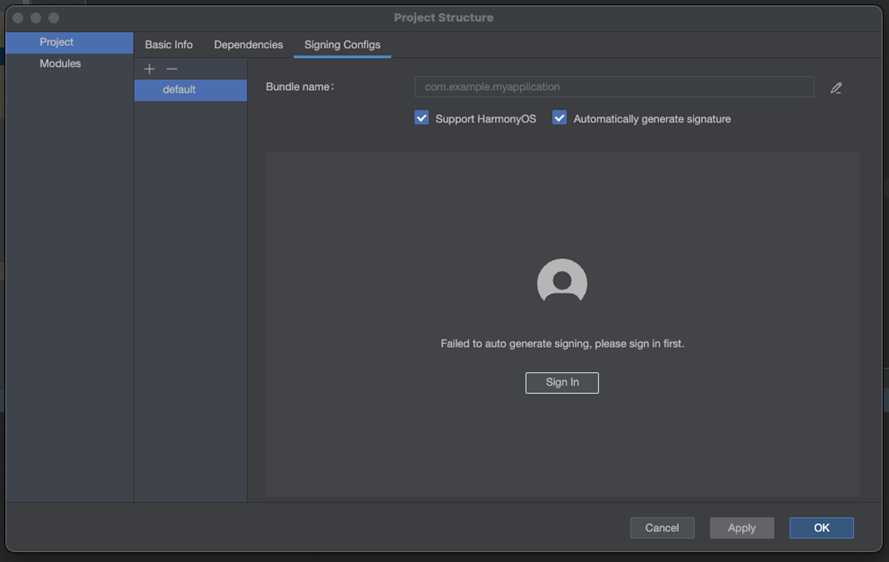The image size is (889, 562).
Task: Click the Sign In button
Action: point(562,383)
